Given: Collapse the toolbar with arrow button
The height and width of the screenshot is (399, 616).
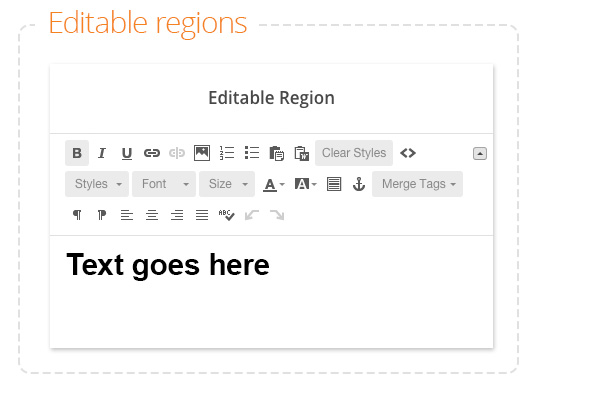Looking at the screenshot, I should pos(480,154).
